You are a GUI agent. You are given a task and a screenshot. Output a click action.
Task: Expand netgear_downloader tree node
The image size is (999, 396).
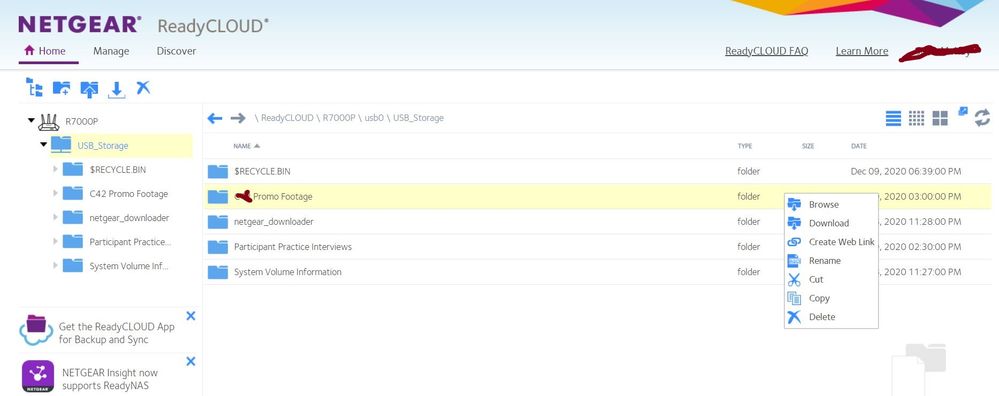(56, 217)
